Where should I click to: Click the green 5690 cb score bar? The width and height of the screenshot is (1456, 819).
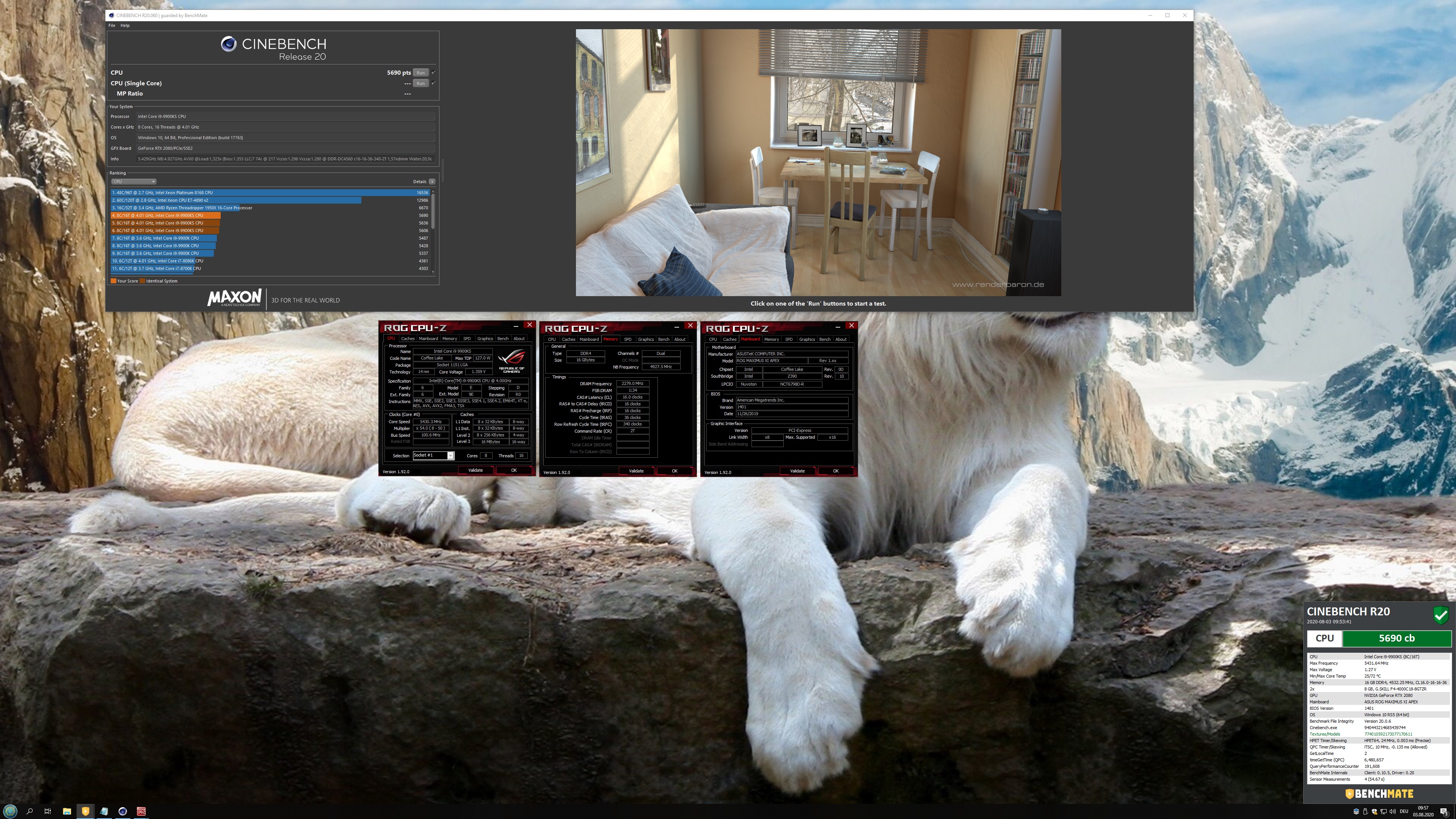point(1396,638)
